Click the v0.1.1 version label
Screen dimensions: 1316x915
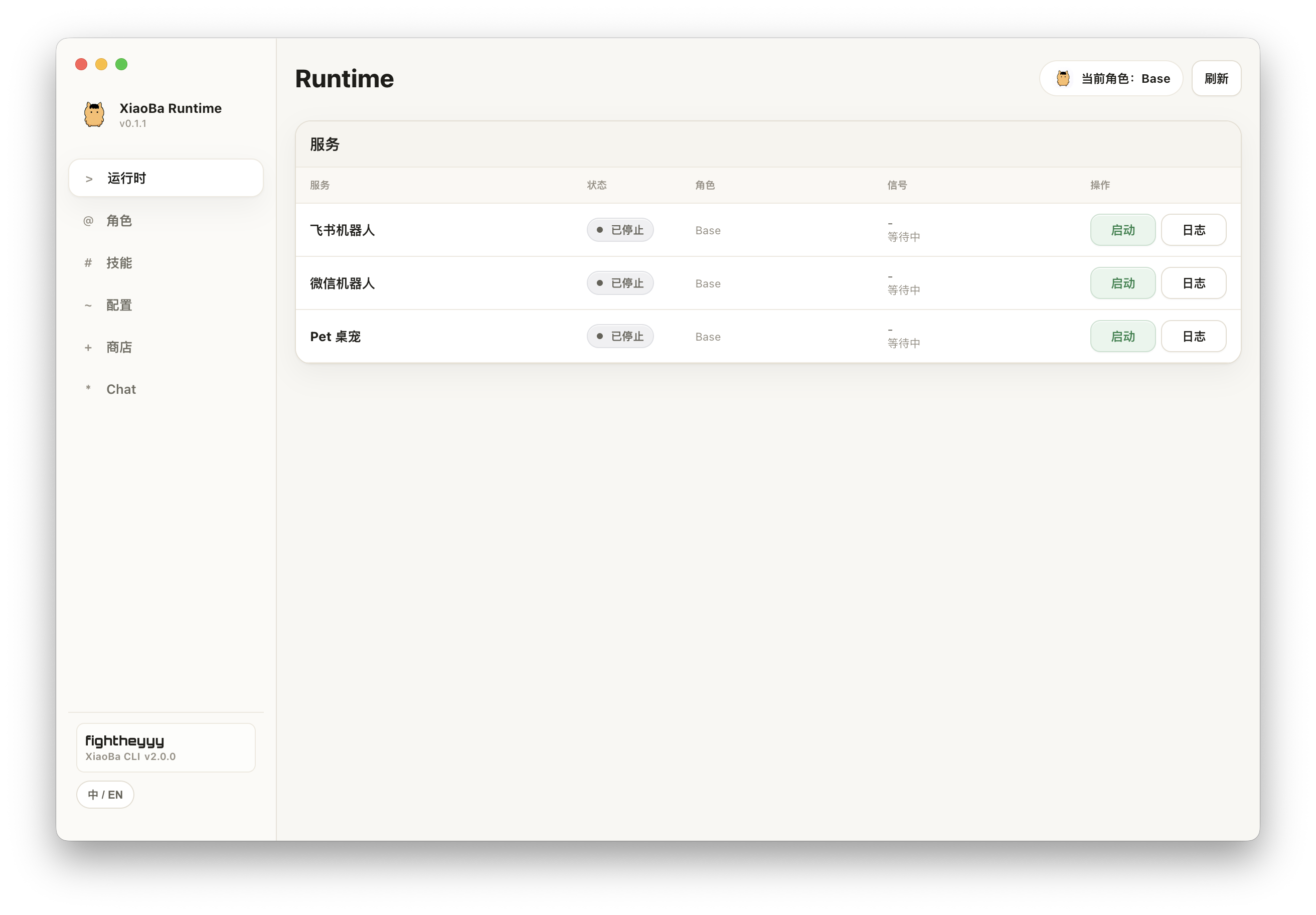click(133, 124)
